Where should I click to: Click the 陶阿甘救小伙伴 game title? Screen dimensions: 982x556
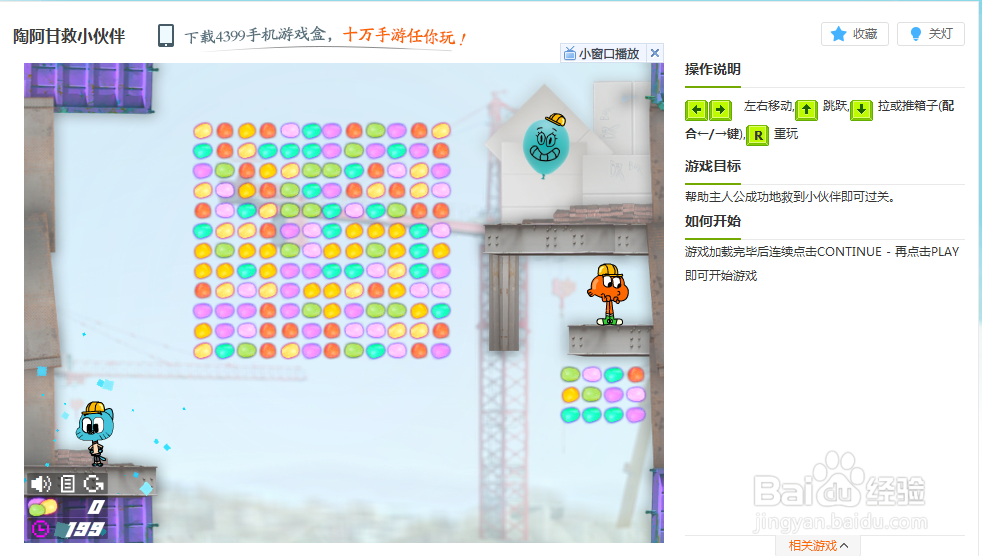(69, 36)
